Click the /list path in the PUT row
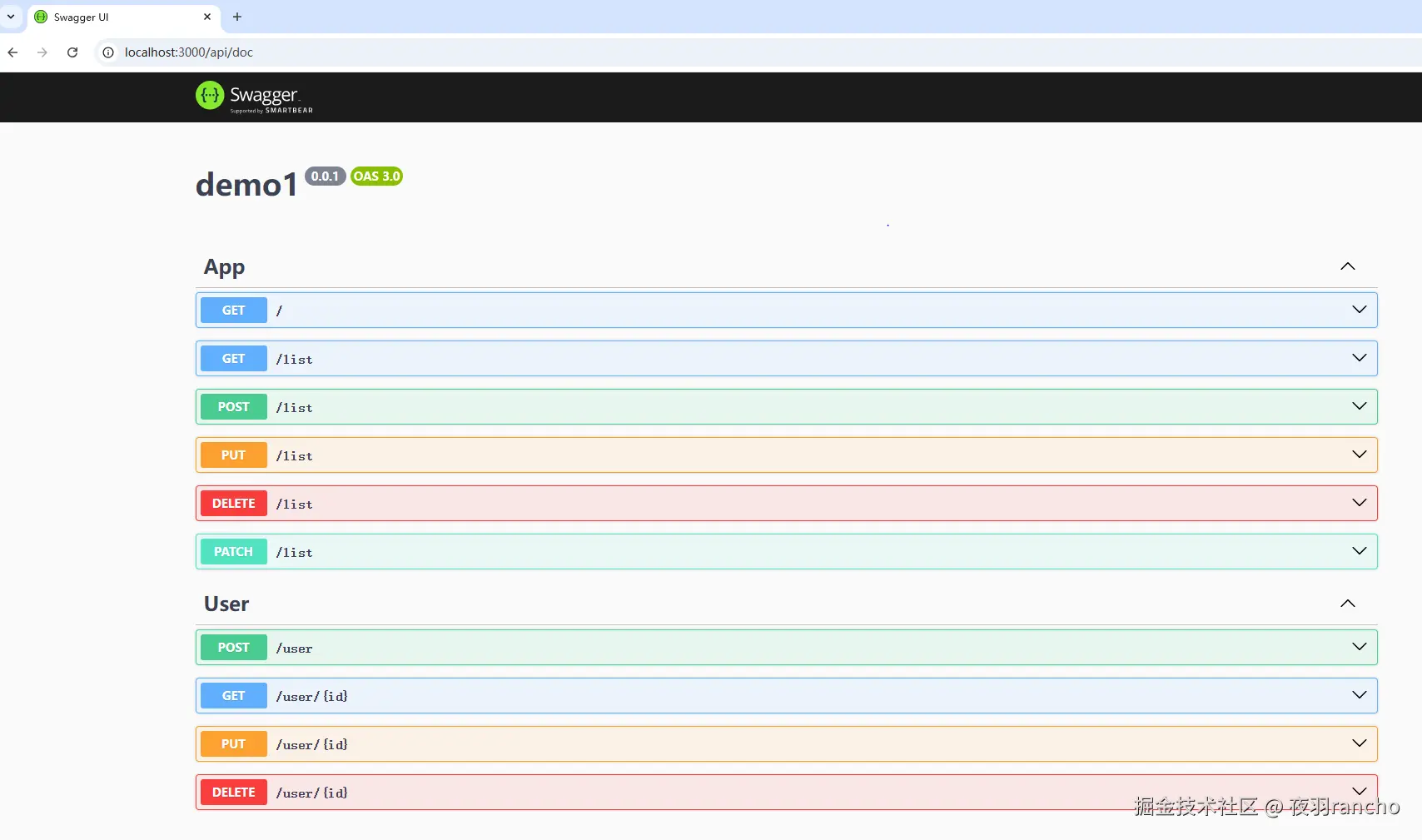1422x840 pixels. pyautogui.click(x=295, y=456)
